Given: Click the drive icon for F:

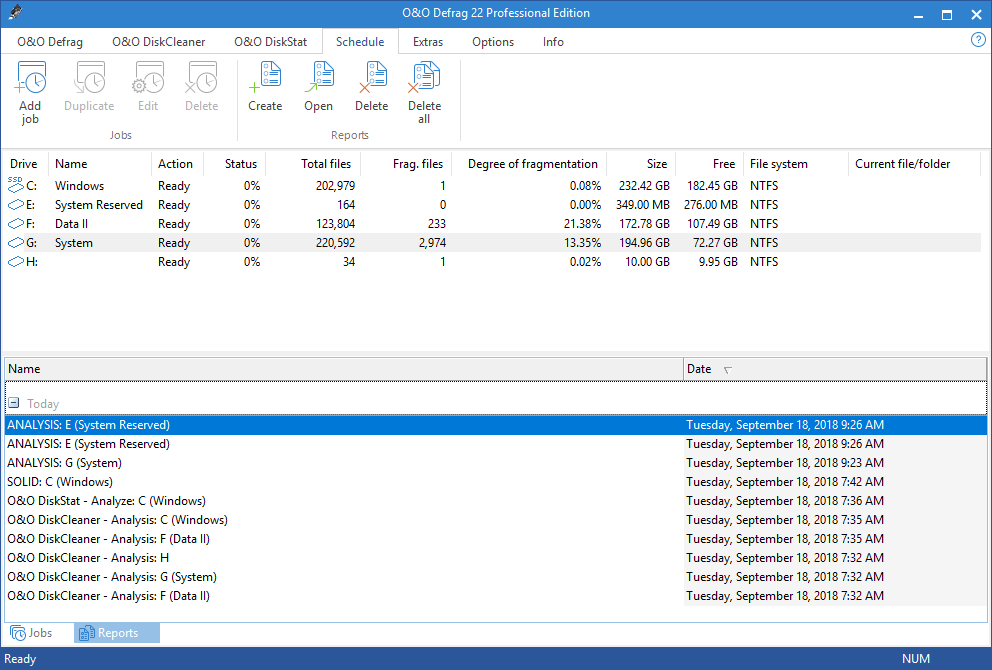Looking at the screenshot, I should (x=16, y=223).
